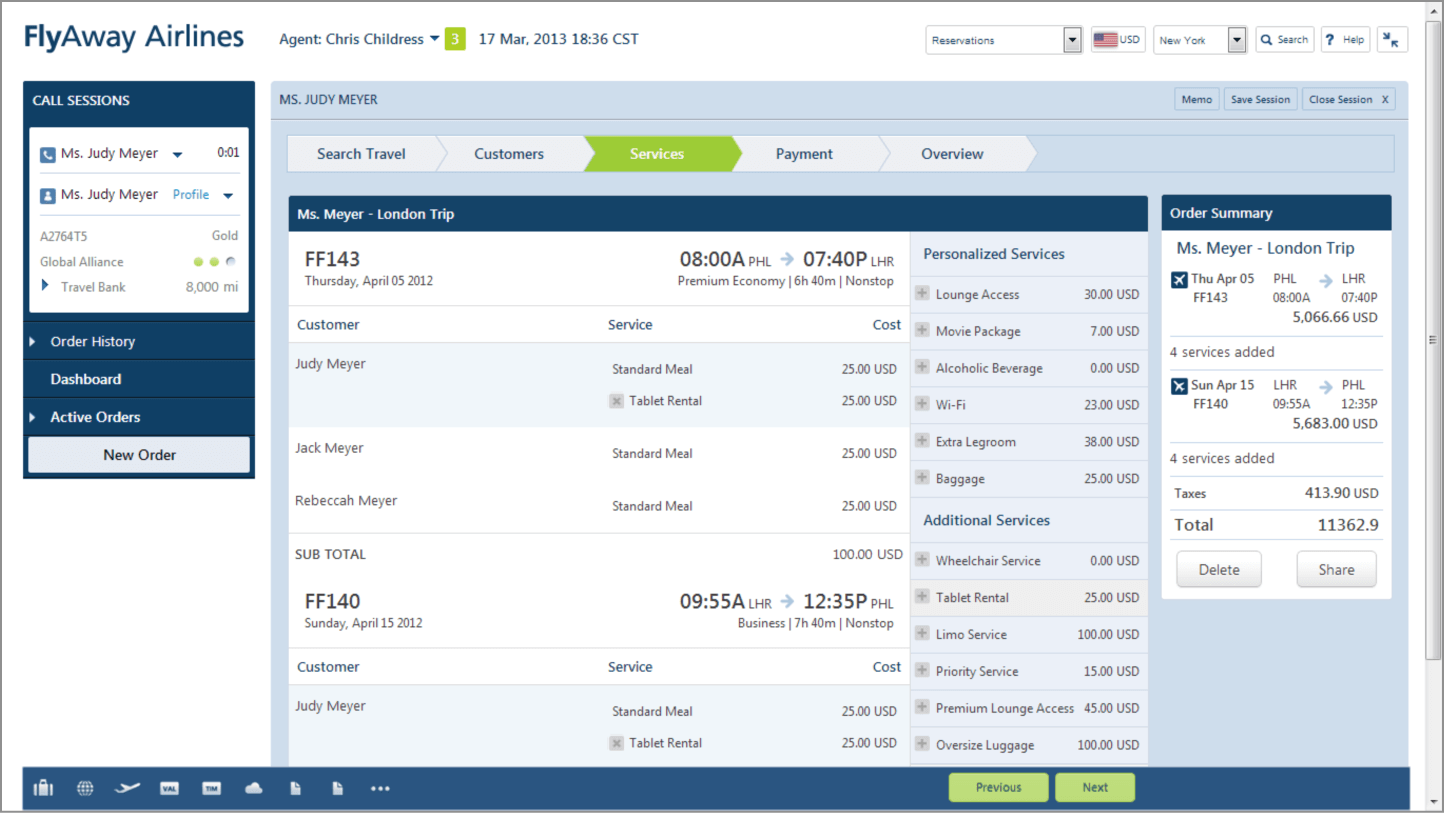Open the VAL tool in bottom toolbar
The image size is (1444, 814).
[x=169, y=788]
